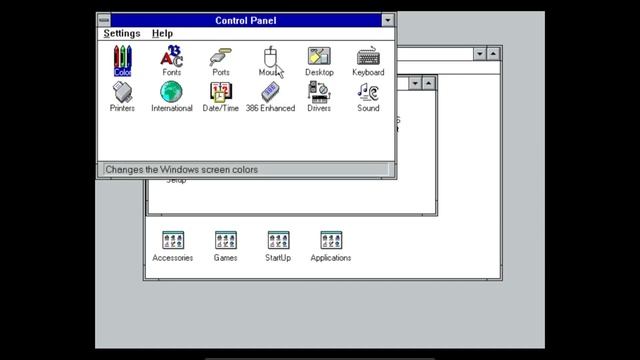
Task: Open the Desktop settings icon
Action: (x=319, y=61)
